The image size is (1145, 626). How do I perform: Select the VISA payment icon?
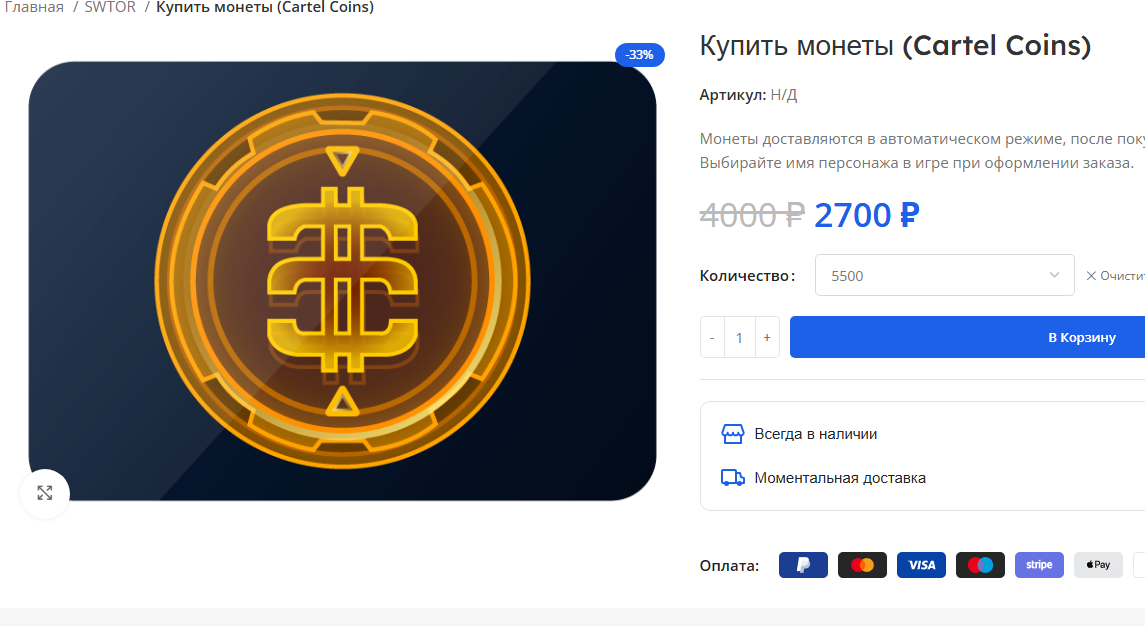point(922,565)
